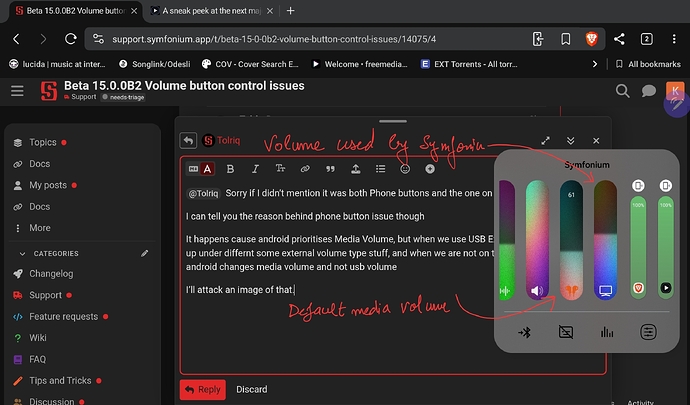Toggle rich text editor mode button

[x=200, y=169]
